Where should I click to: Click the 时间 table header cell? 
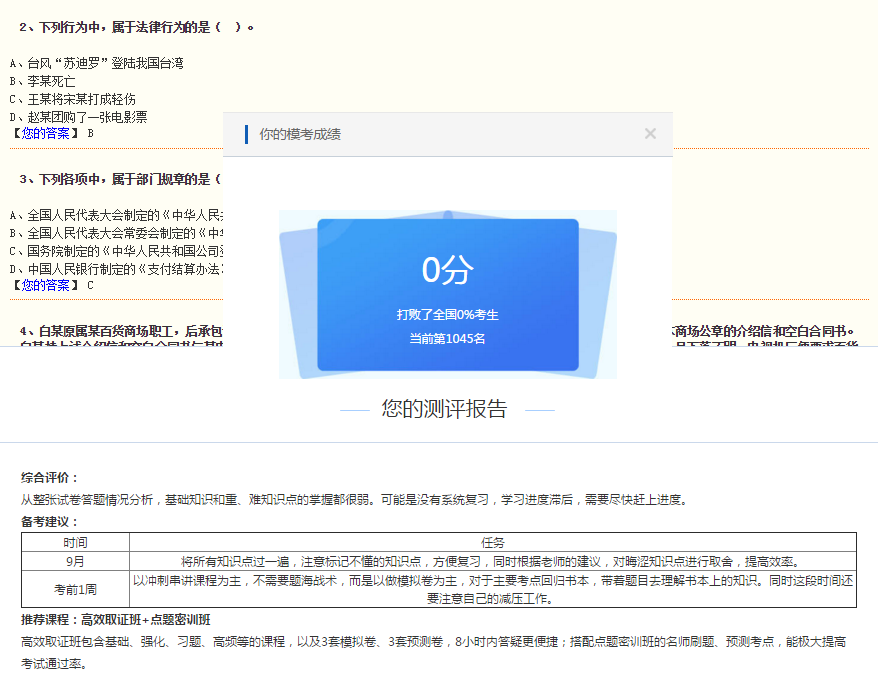click(x=74, y=543)
